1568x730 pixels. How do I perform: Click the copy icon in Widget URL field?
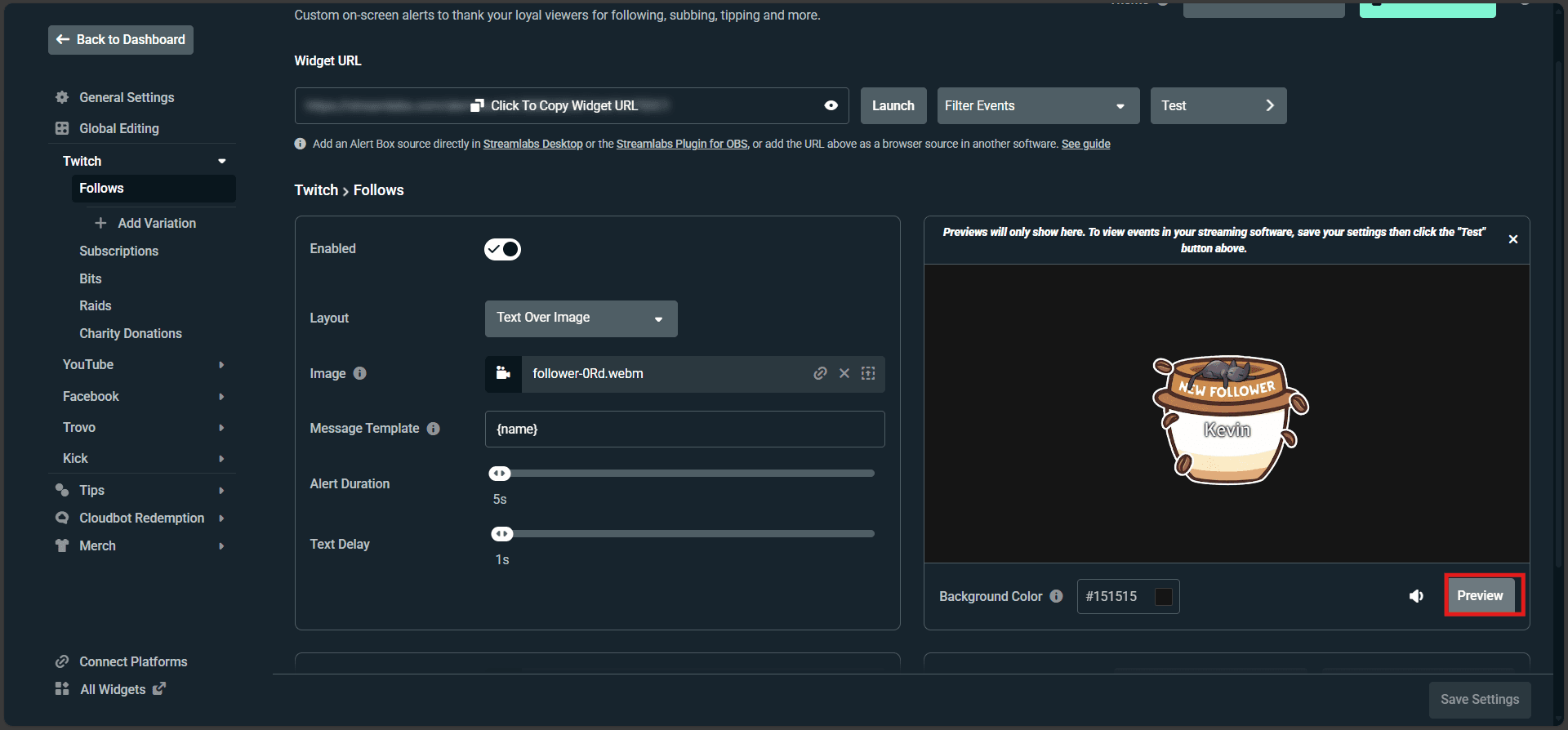click(478, 105)
